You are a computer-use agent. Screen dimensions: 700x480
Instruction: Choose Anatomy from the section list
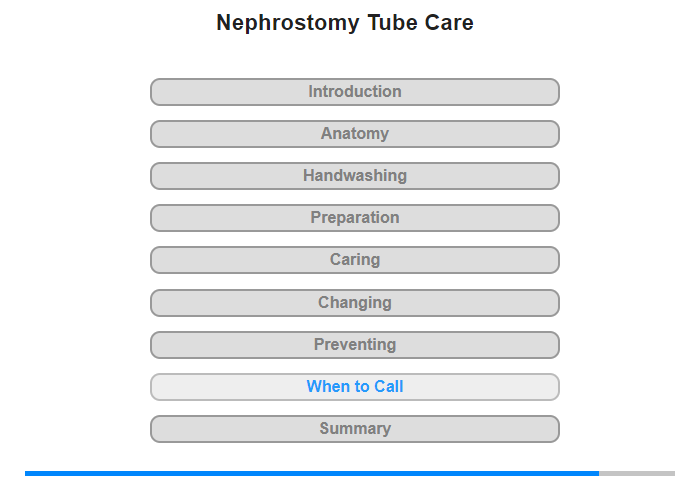[x=355, y=134]
